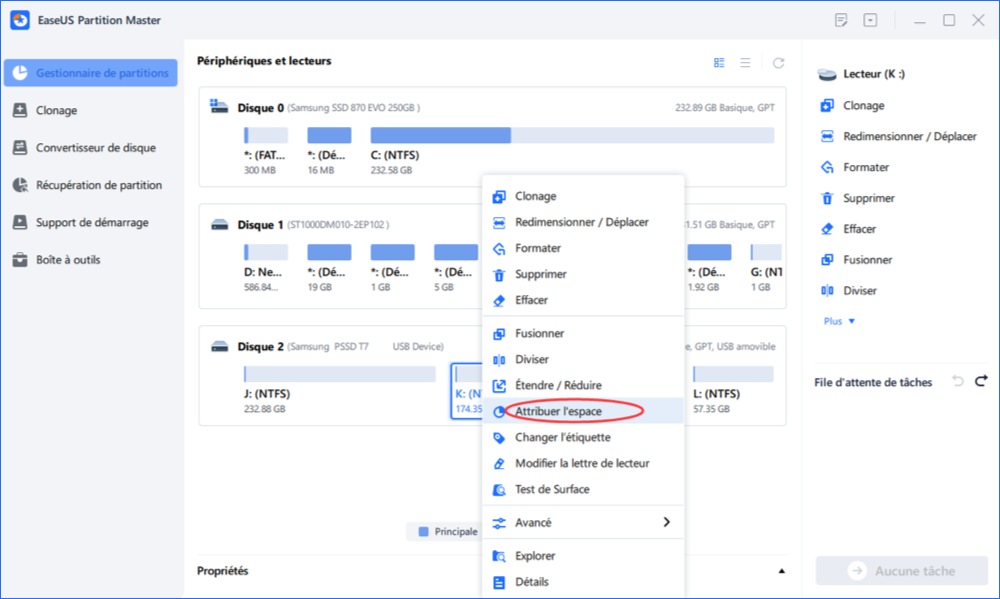Select the J: (NTFS) partition on Disque 2

click(x=339, y=375)
